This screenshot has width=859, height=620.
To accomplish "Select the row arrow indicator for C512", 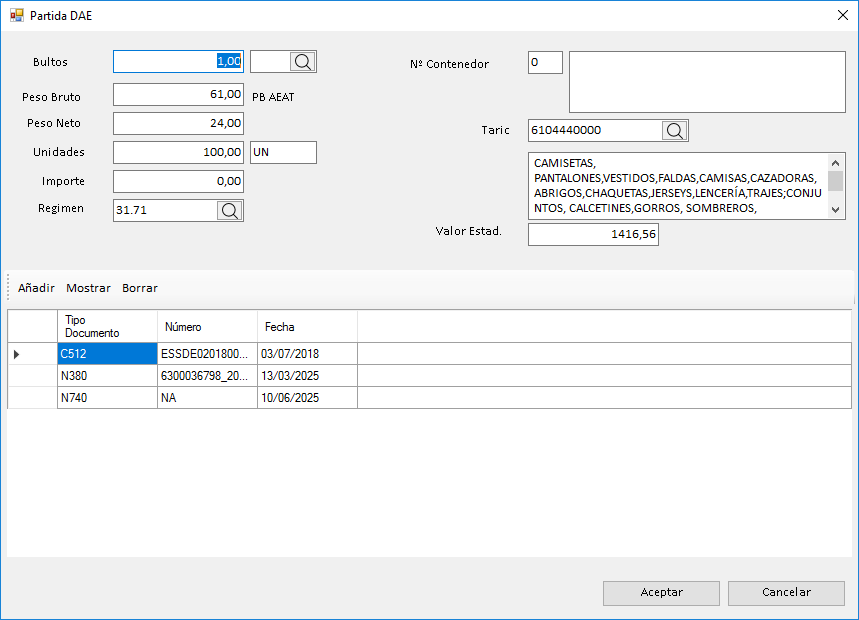I will (x=17, y=354).
